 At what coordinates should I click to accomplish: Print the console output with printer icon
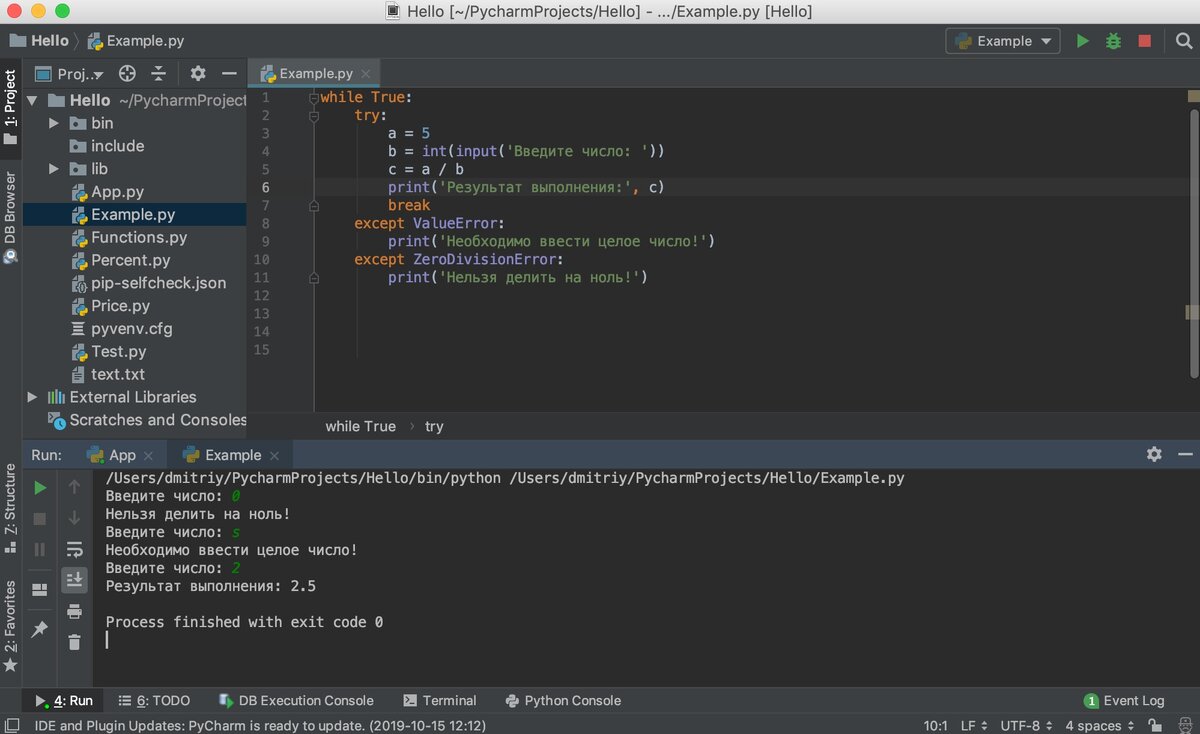(75, 611)
